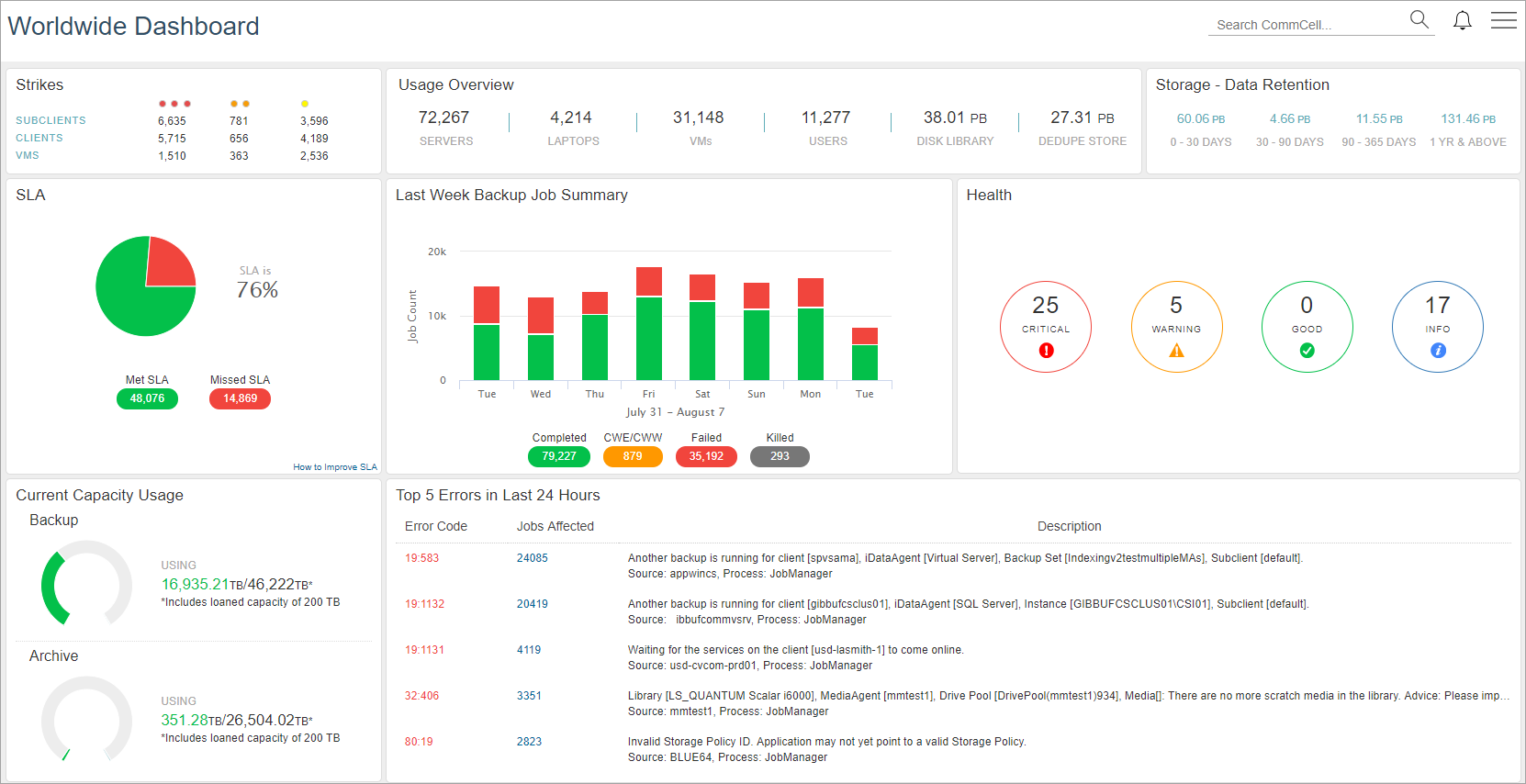The height and width of the screenshot is (784, 1526).
Task: Click the Missed SLA 14,869 badge
Action: (240, 398)
